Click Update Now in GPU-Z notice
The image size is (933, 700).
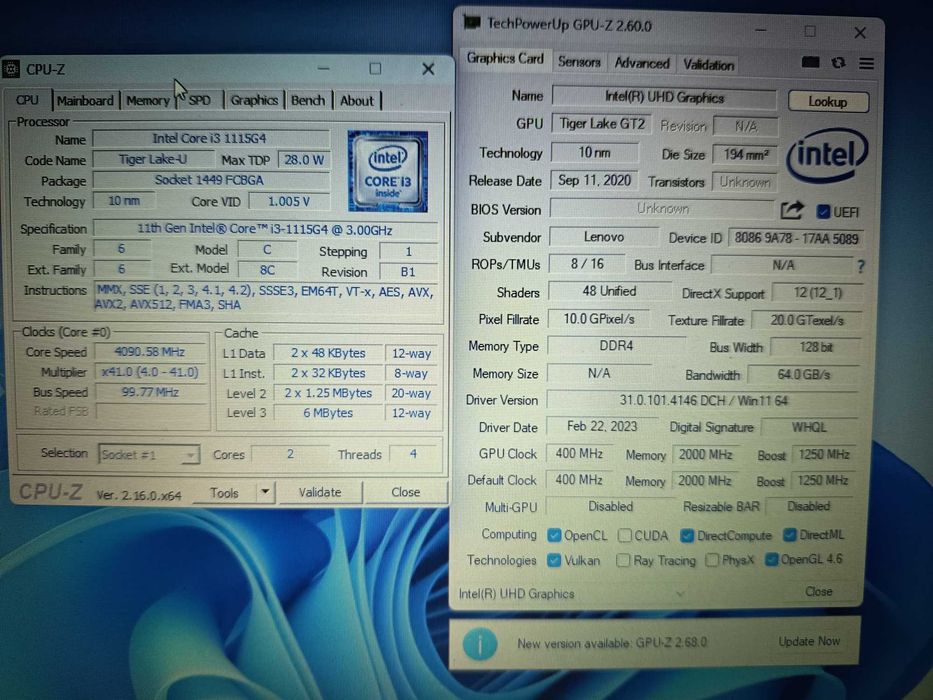click(x=809, y=641)
